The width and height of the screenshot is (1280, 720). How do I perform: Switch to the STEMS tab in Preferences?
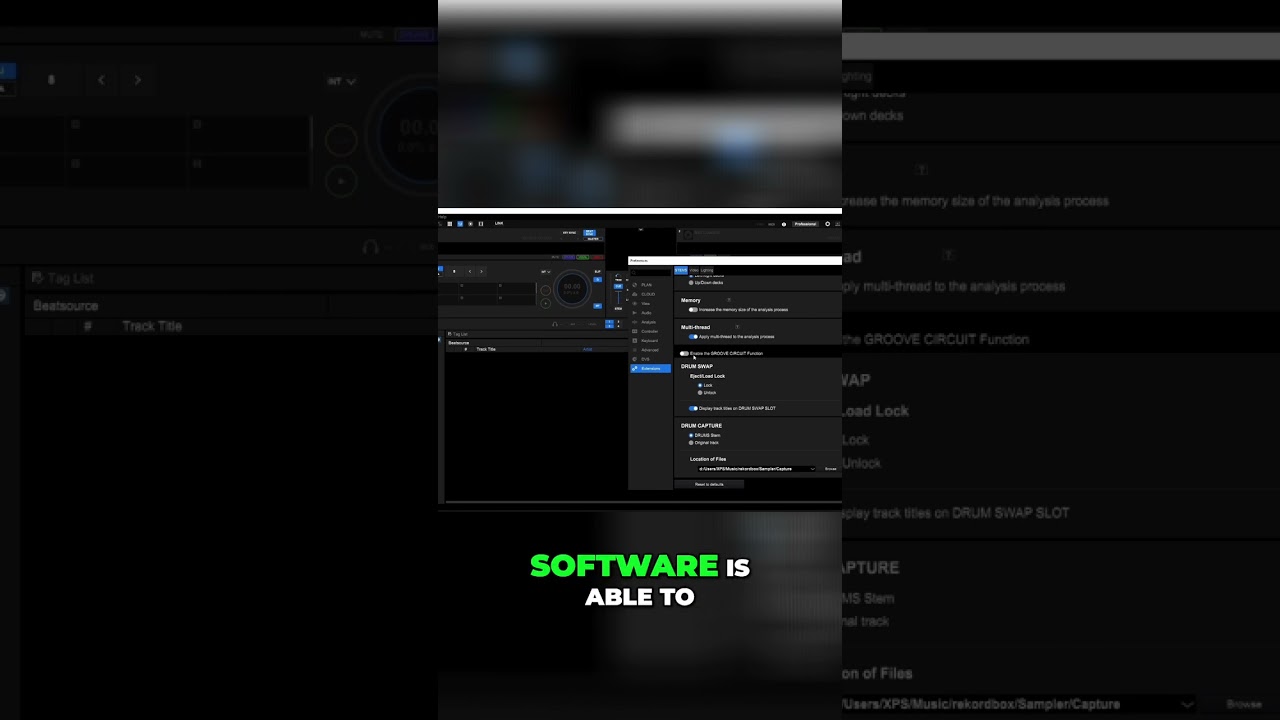(x=681, y=270)
